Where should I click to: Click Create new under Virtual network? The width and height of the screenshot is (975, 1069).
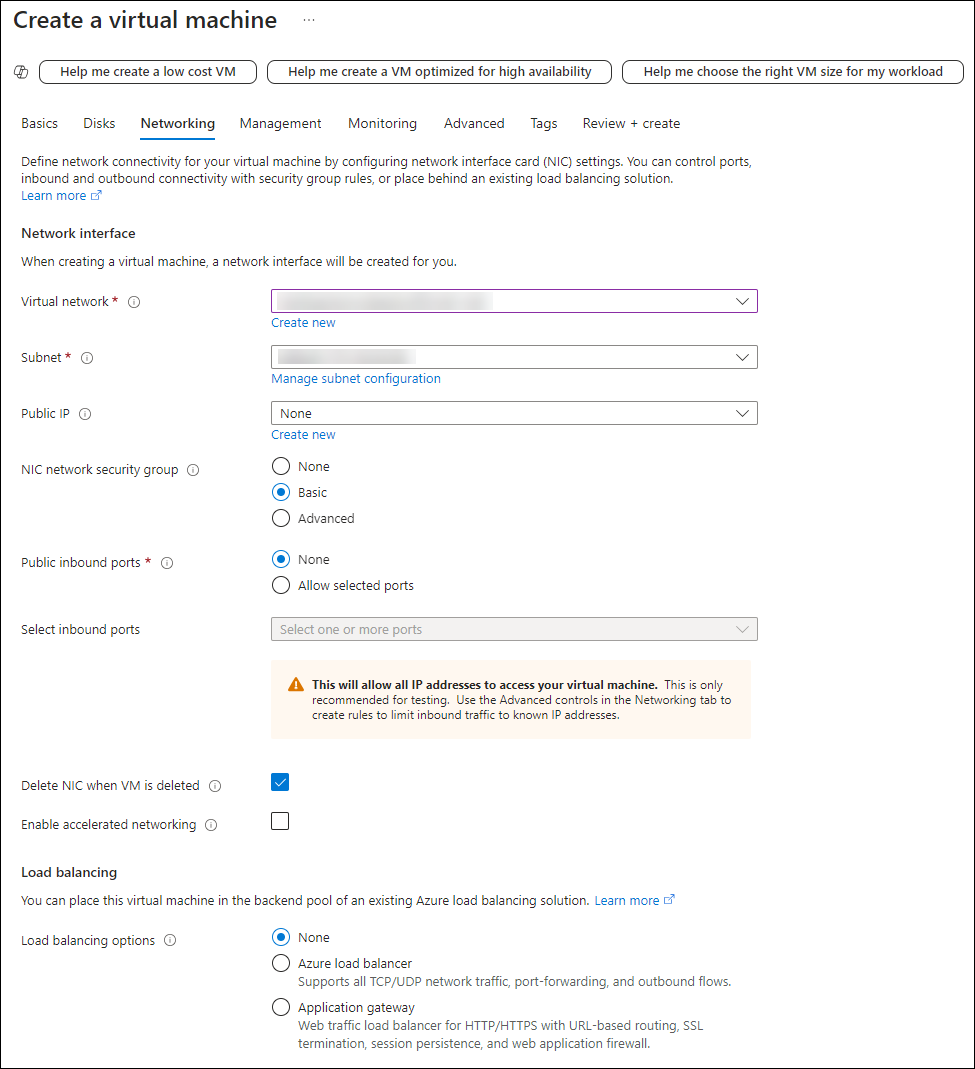303,322
